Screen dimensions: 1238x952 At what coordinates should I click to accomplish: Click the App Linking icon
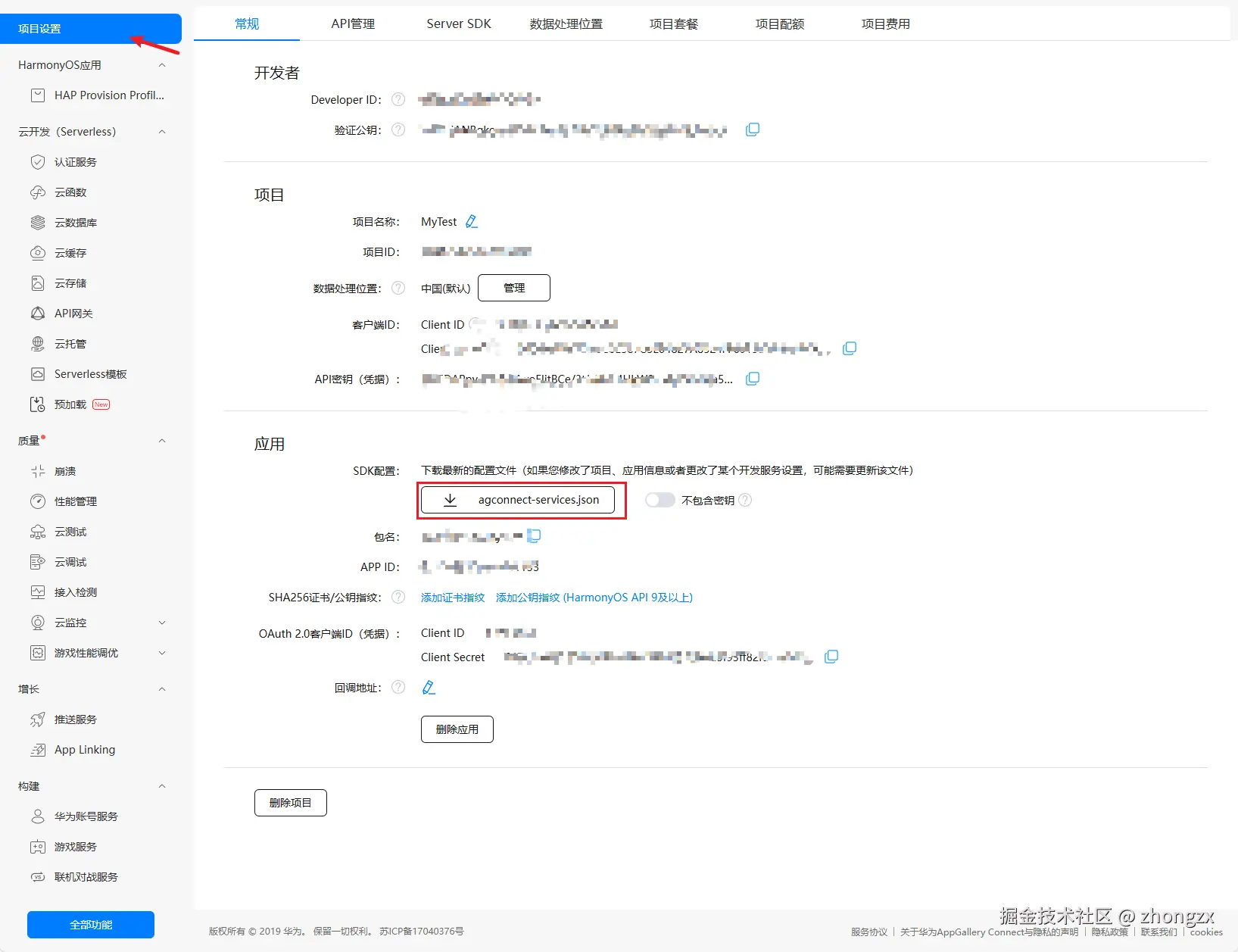[x=38, y=750]
